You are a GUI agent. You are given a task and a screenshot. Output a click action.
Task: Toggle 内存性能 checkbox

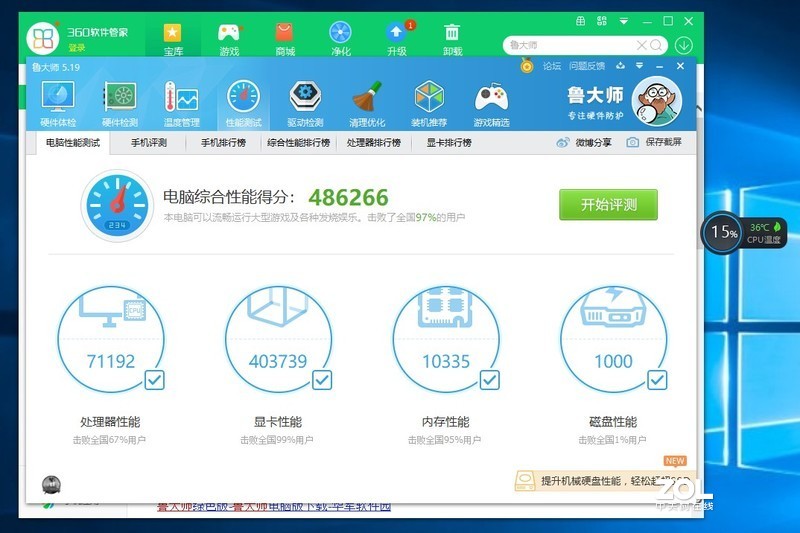pos(490,380)
